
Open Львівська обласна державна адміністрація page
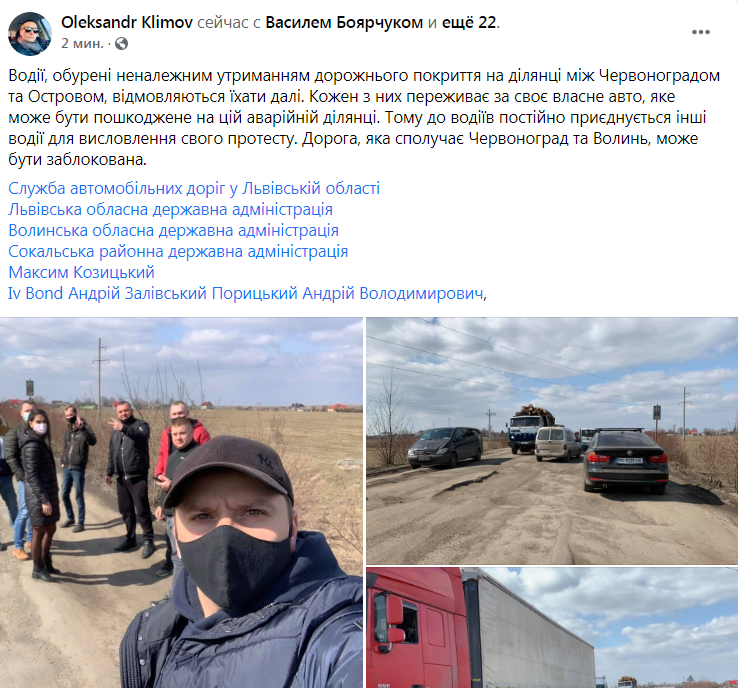pos(170,209)
